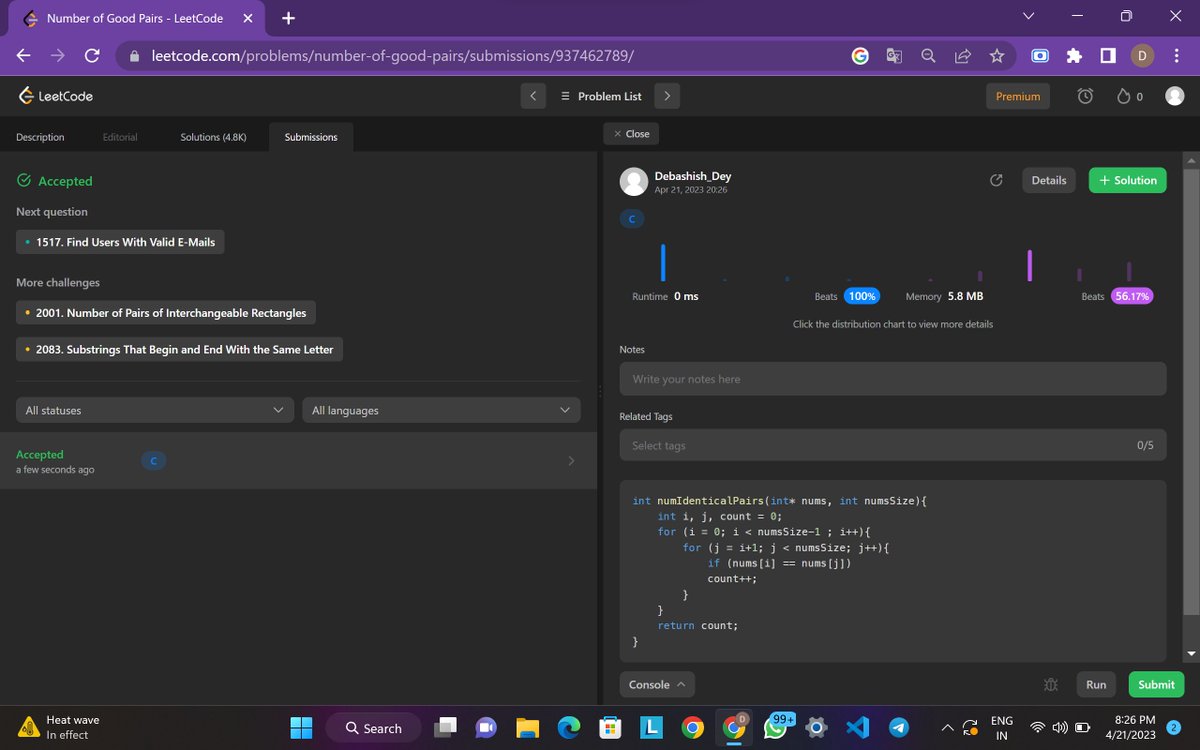Show hidden system tray icons chevron
The image size is (1200, 750).
(x=946, y=728)
